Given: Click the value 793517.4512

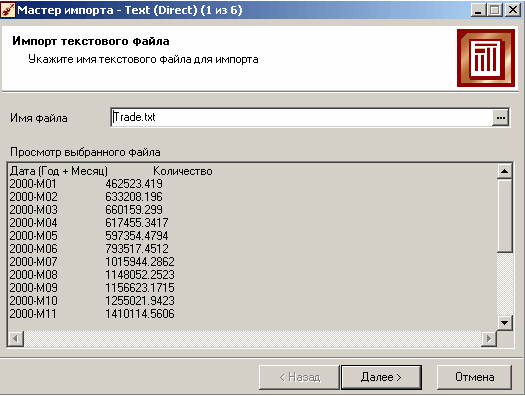Looking at the screenshot, I should tap(137, 249).
